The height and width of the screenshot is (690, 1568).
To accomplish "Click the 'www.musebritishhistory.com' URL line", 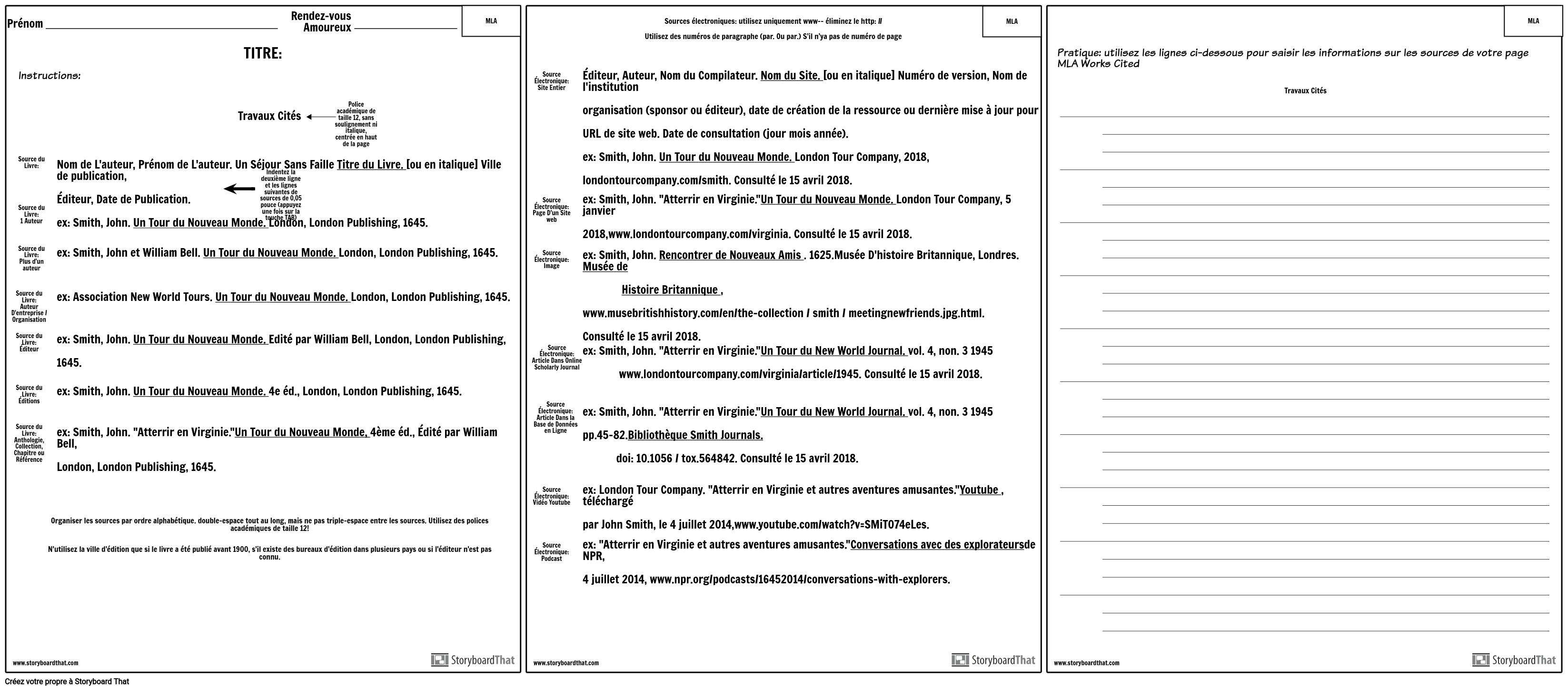I will pyautogui.click(x=784, y=313).
